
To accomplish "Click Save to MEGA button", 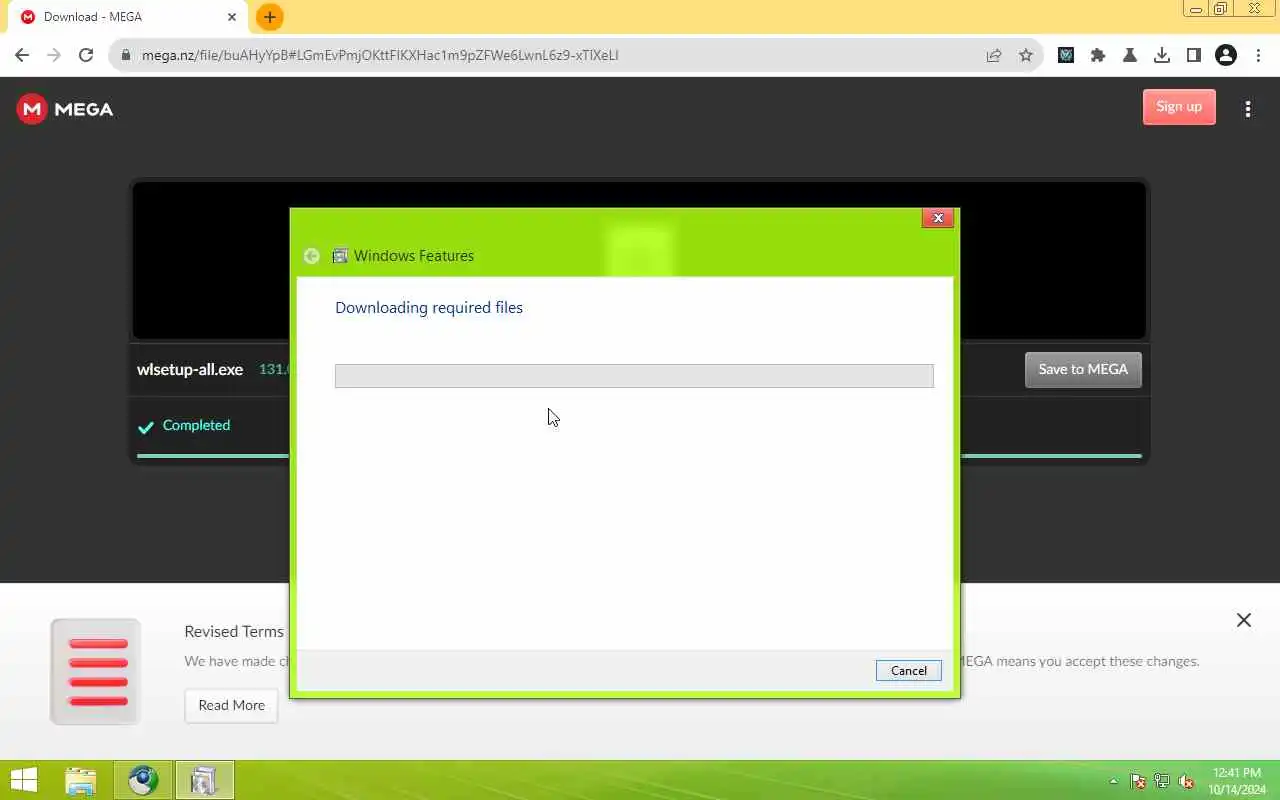I will pos(1083,369).
